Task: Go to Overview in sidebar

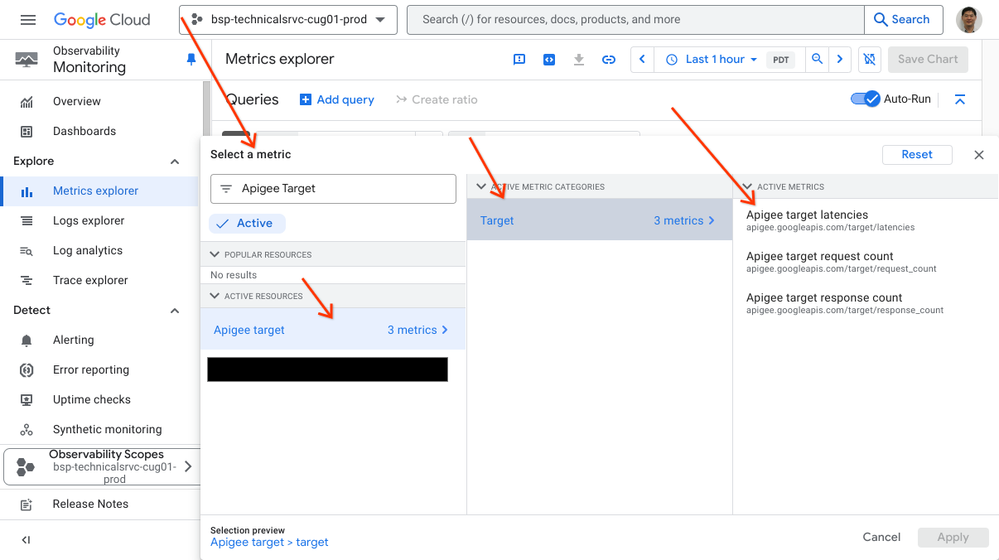Action: coord(76,101)
